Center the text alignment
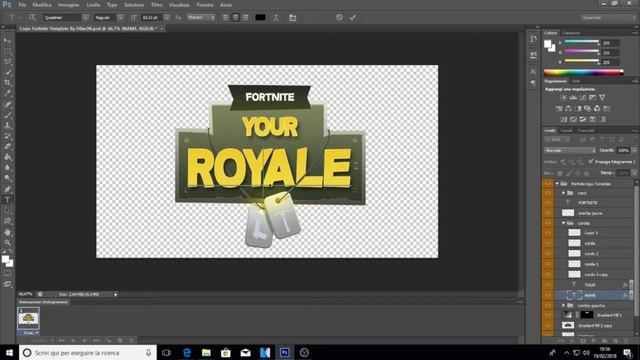Image resolution: width=640 pixels, height=360 pixels. (236, 18)
